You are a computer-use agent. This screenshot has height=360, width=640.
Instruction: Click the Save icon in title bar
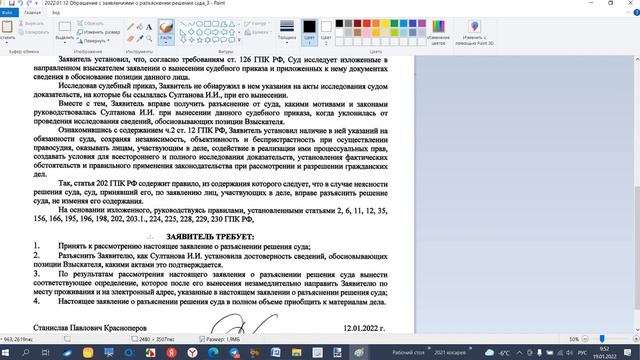(x=11, y=3)
